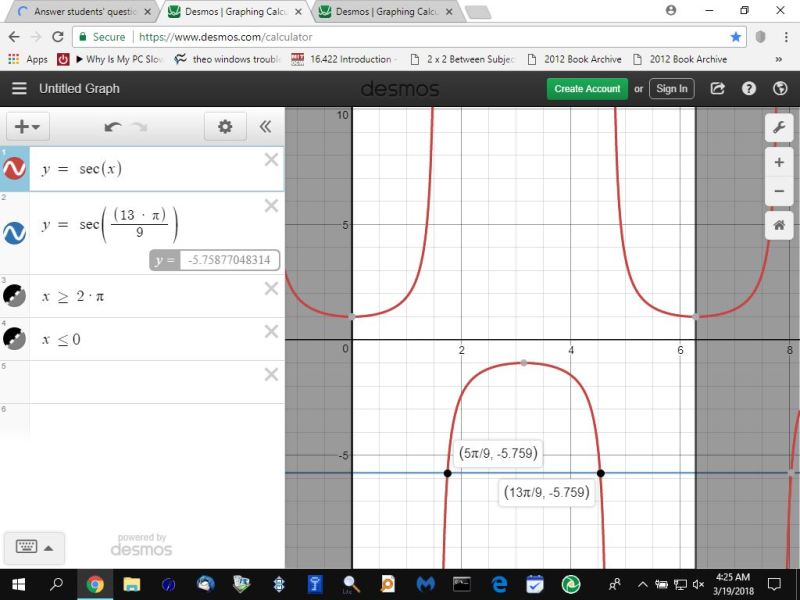Expand hidden bookmarks chevron

point(779,59)
